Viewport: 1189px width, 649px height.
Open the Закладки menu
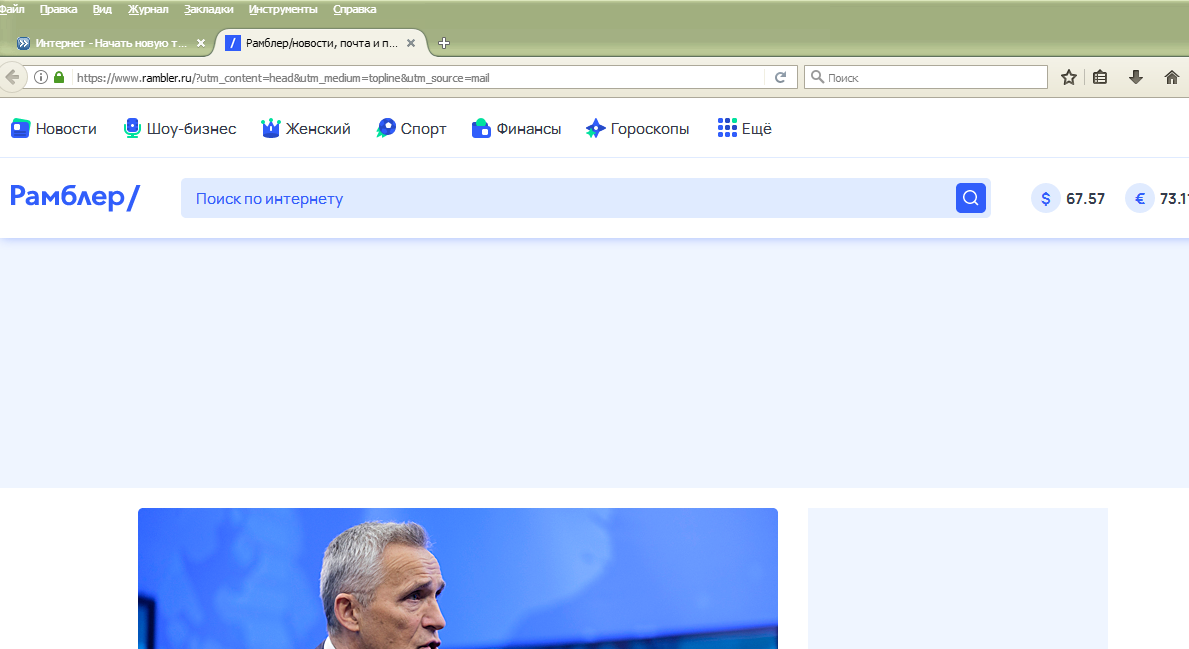pos(209,9)
